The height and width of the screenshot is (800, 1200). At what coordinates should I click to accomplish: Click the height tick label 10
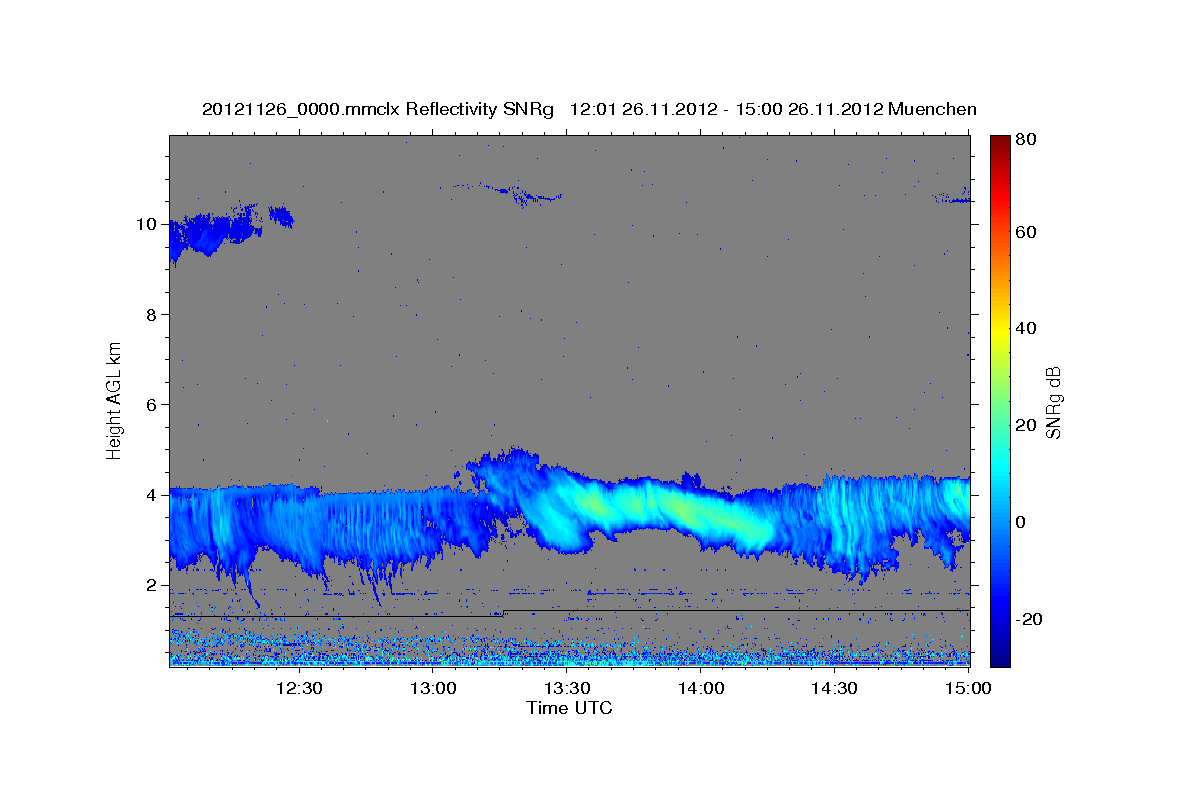[x=146, y=224]
